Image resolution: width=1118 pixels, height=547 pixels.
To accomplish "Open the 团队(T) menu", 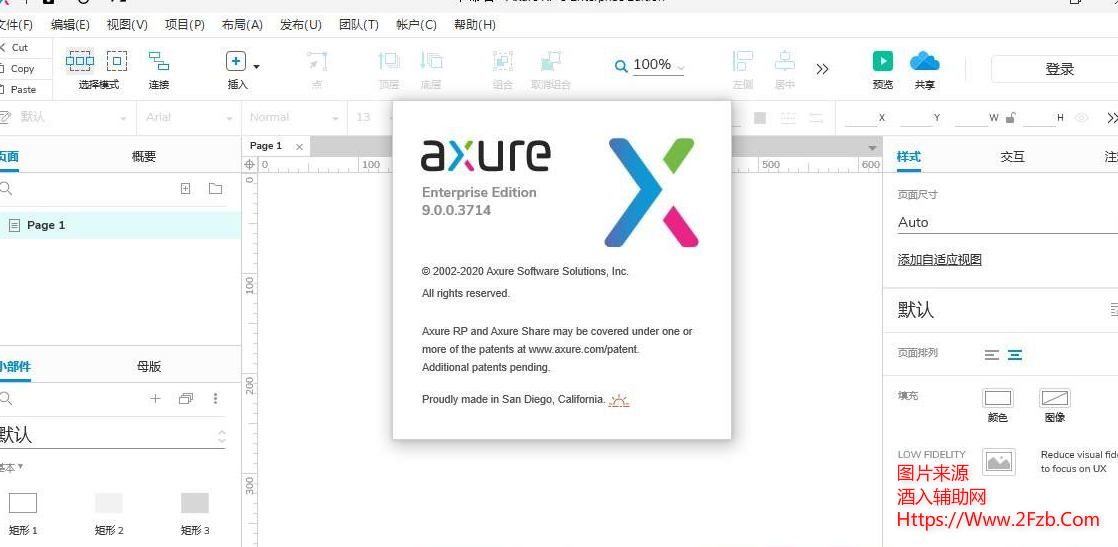I will (359, 25).
